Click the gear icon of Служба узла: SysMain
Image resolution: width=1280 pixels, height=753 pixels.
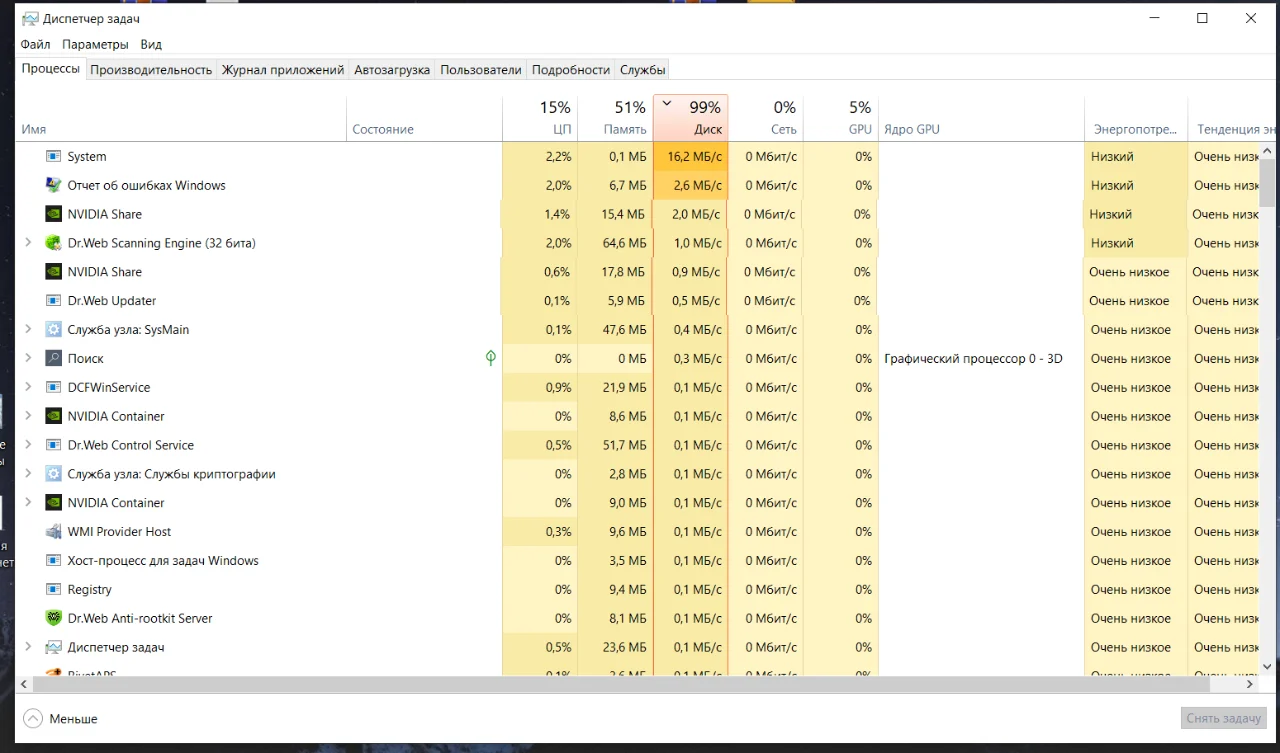click(54, 330)
